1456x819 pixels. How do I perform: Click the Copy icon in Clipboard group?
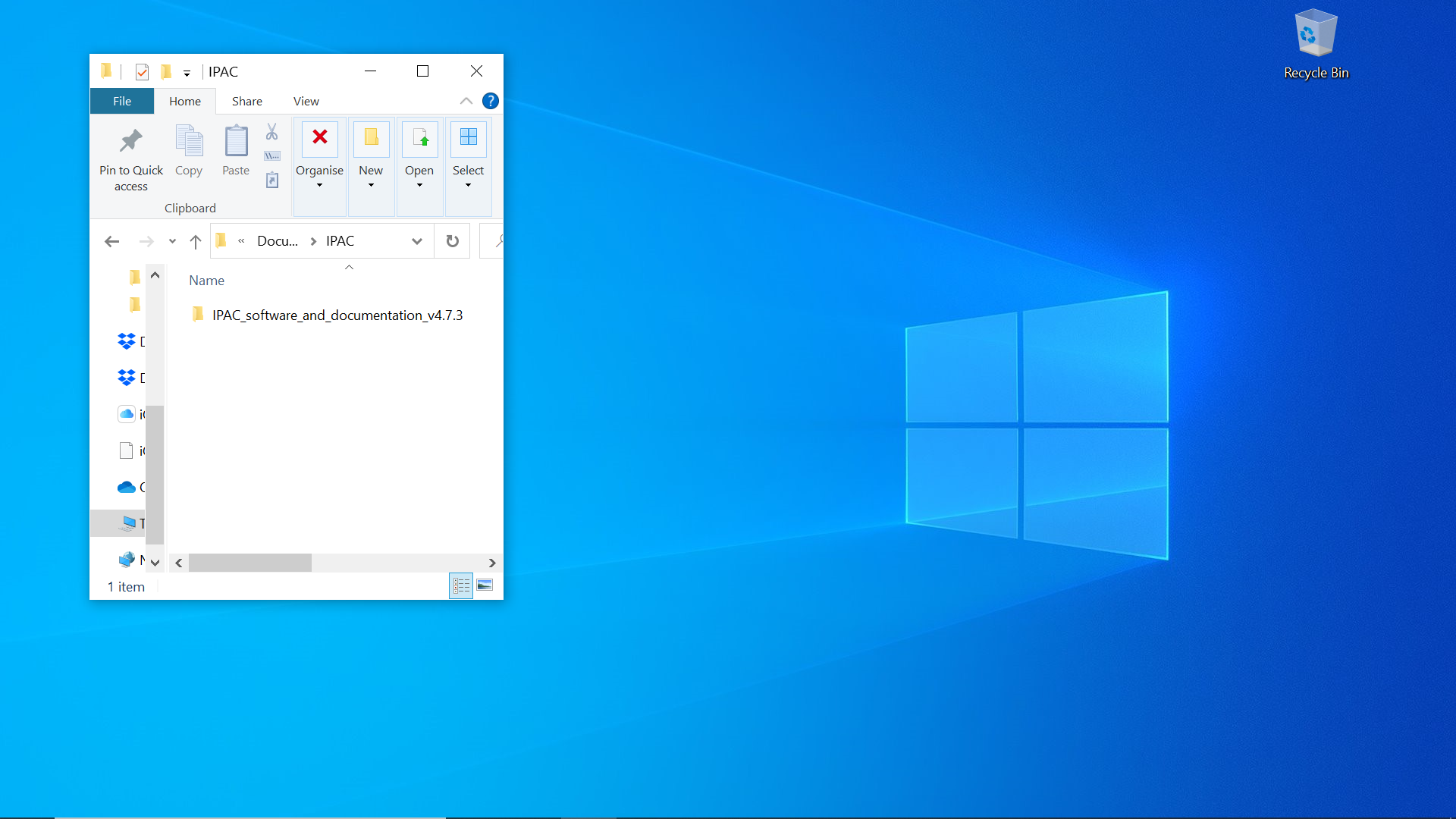[189, 141]
